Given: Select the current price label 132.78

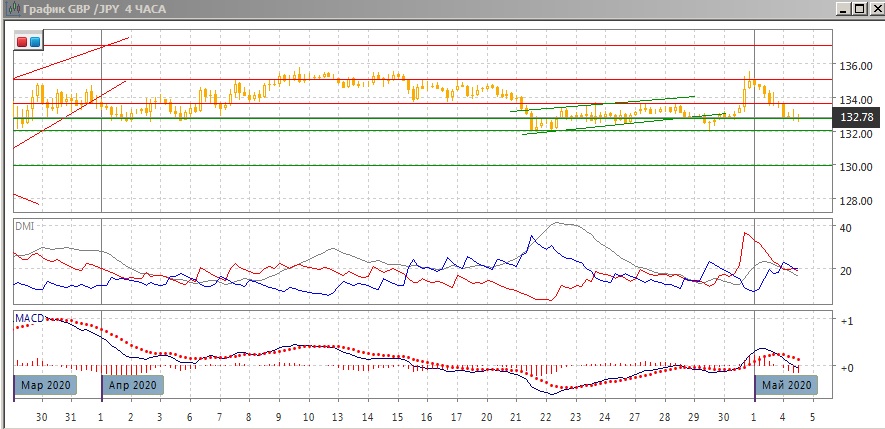Looking at the screenshot, I should [855, 117].
